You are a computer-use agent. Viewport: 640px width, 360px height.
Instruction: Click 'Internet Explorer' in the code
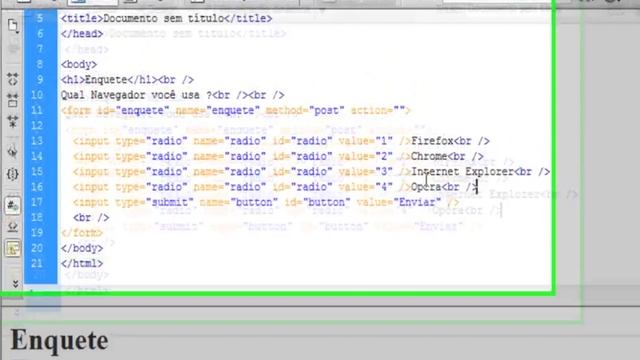[462, 171]
